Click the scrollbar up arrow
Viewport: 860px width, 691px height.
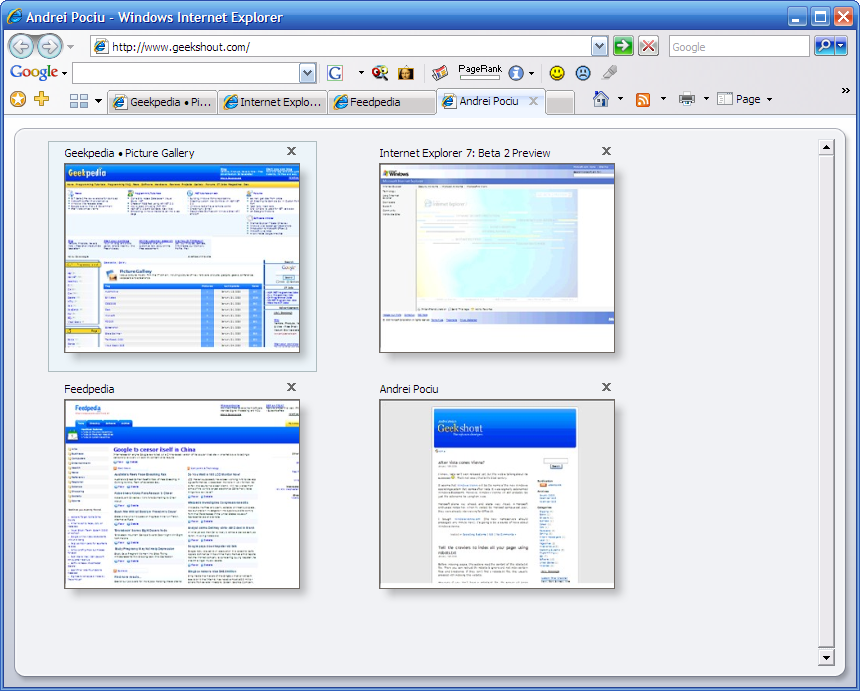826,147
